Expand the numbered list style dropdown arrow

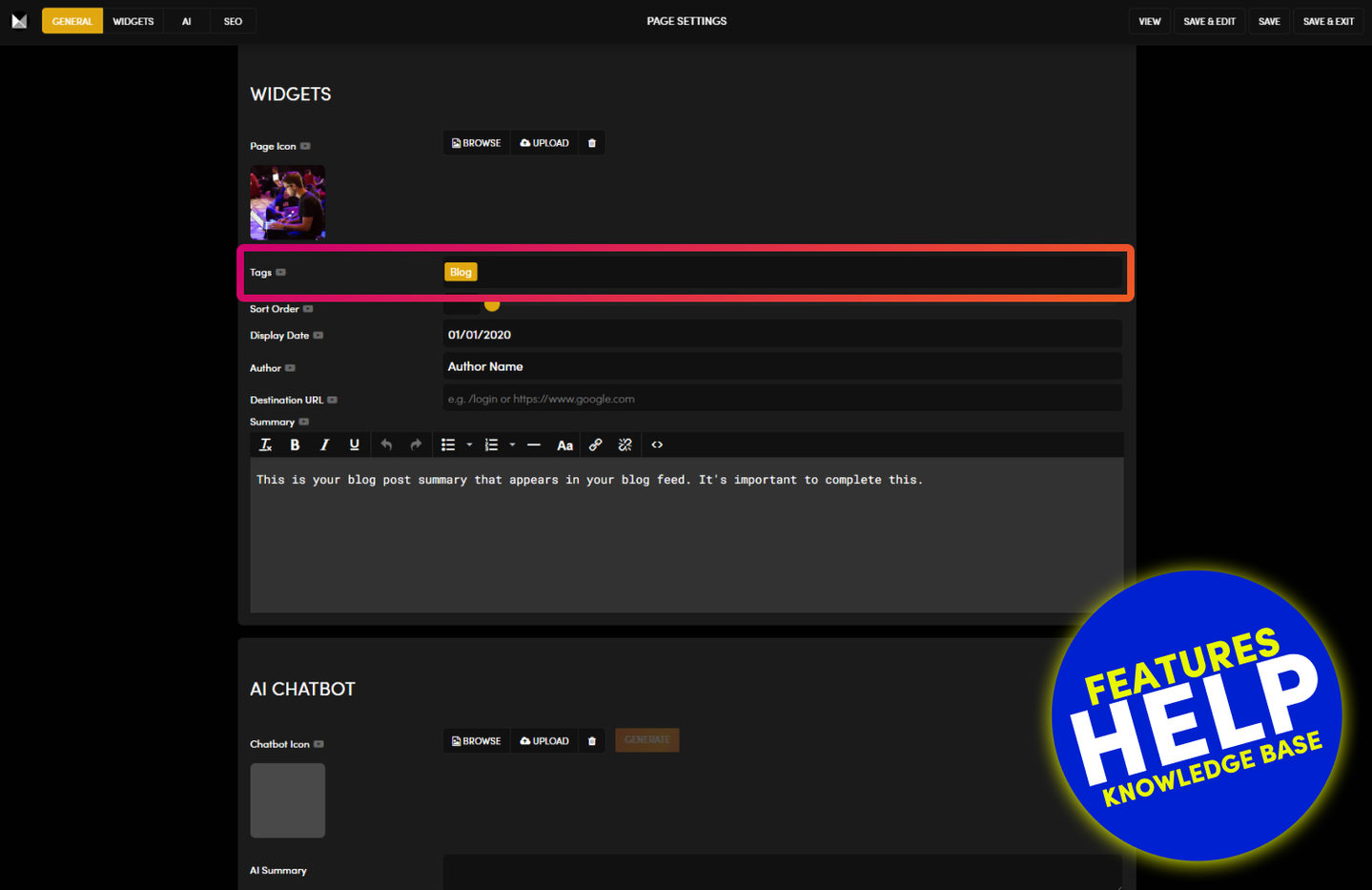click(512, 445)
